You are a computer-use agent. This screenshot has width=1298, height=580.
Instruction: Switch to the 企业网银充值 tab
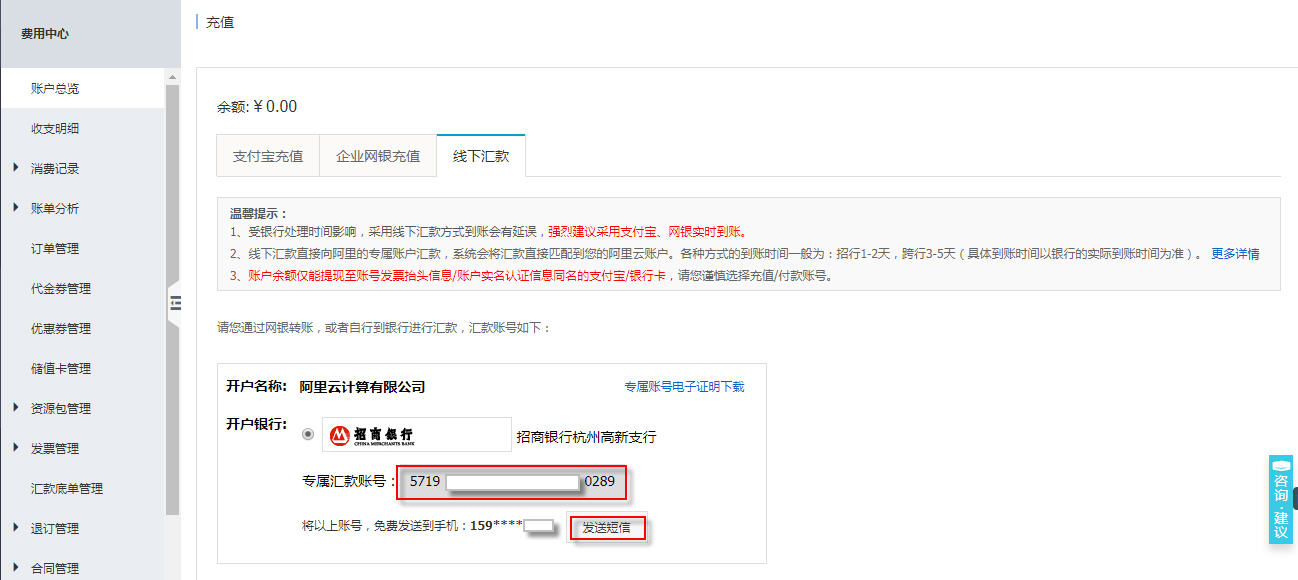[x=378, y=156]
